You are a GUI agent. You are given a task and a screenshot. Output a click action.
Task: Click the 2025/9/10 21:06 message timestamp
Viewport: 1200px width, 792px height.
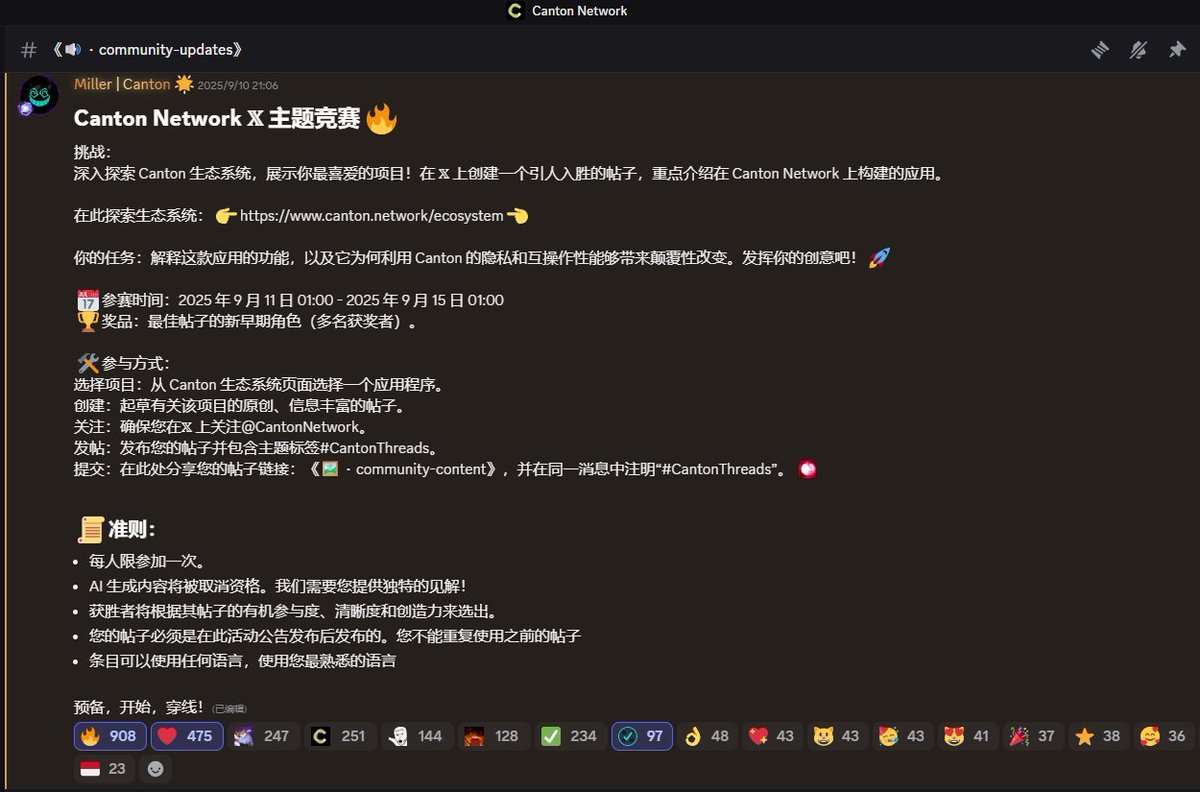tap(238, 86)
